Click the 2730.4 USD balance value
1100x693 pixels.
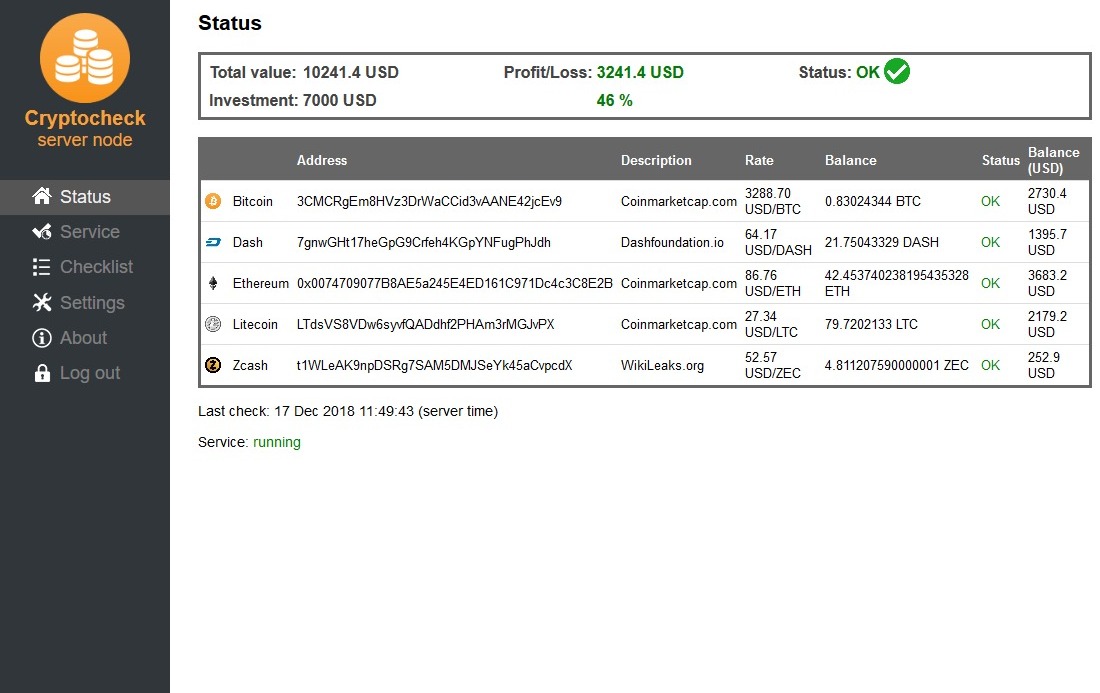click(1047, 201)
